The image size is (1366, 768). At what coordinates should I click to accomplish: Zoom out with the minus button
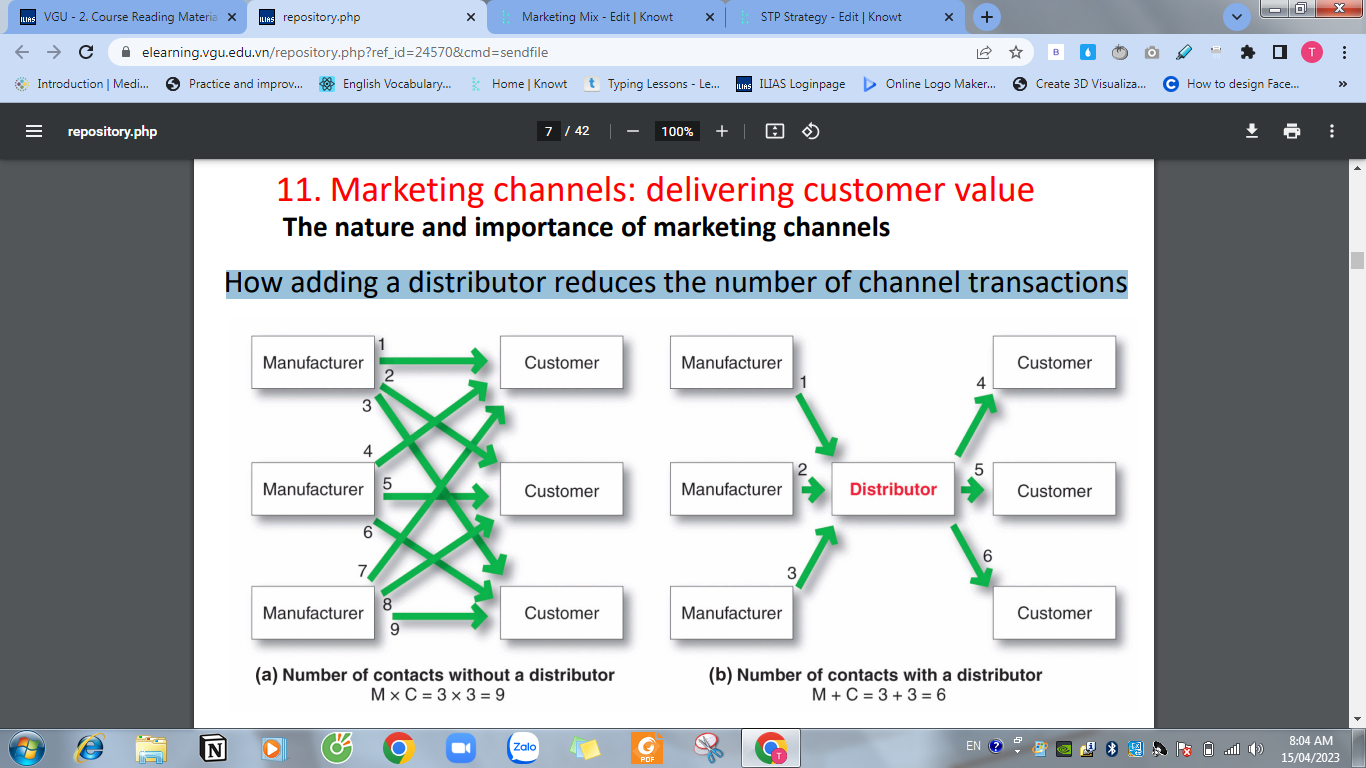point(632,131)
